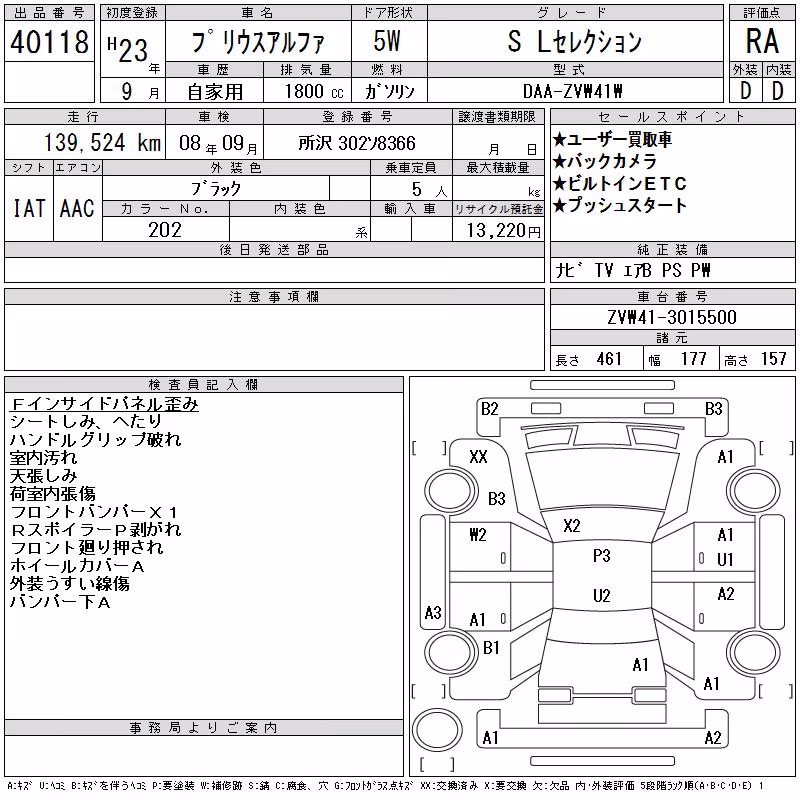Screen dimensions: 800x800
Task: Click the note ハンドルグリップ破れ
Action: pos(95,440)
